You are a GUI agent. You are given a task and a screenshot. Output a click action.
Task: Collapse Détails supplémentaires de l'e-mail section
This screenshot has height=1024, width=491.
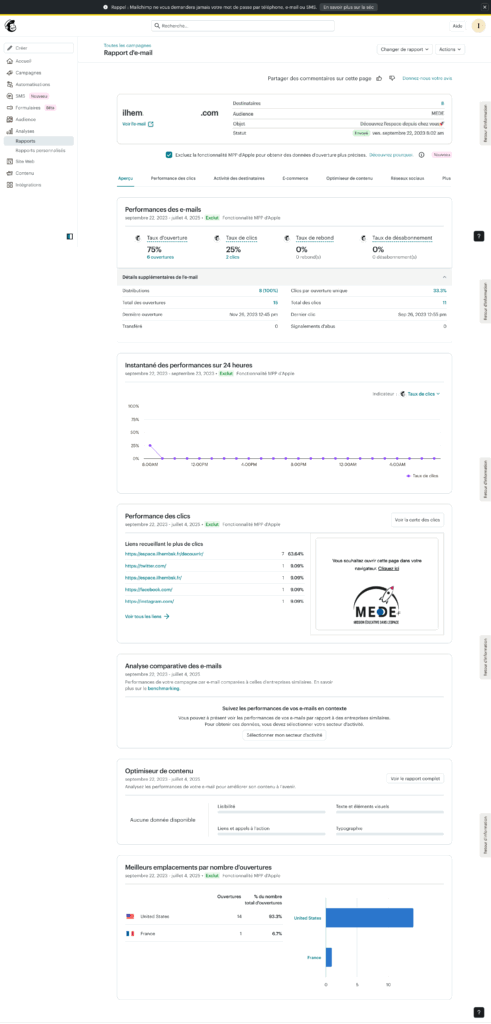(x=444, y=278)
